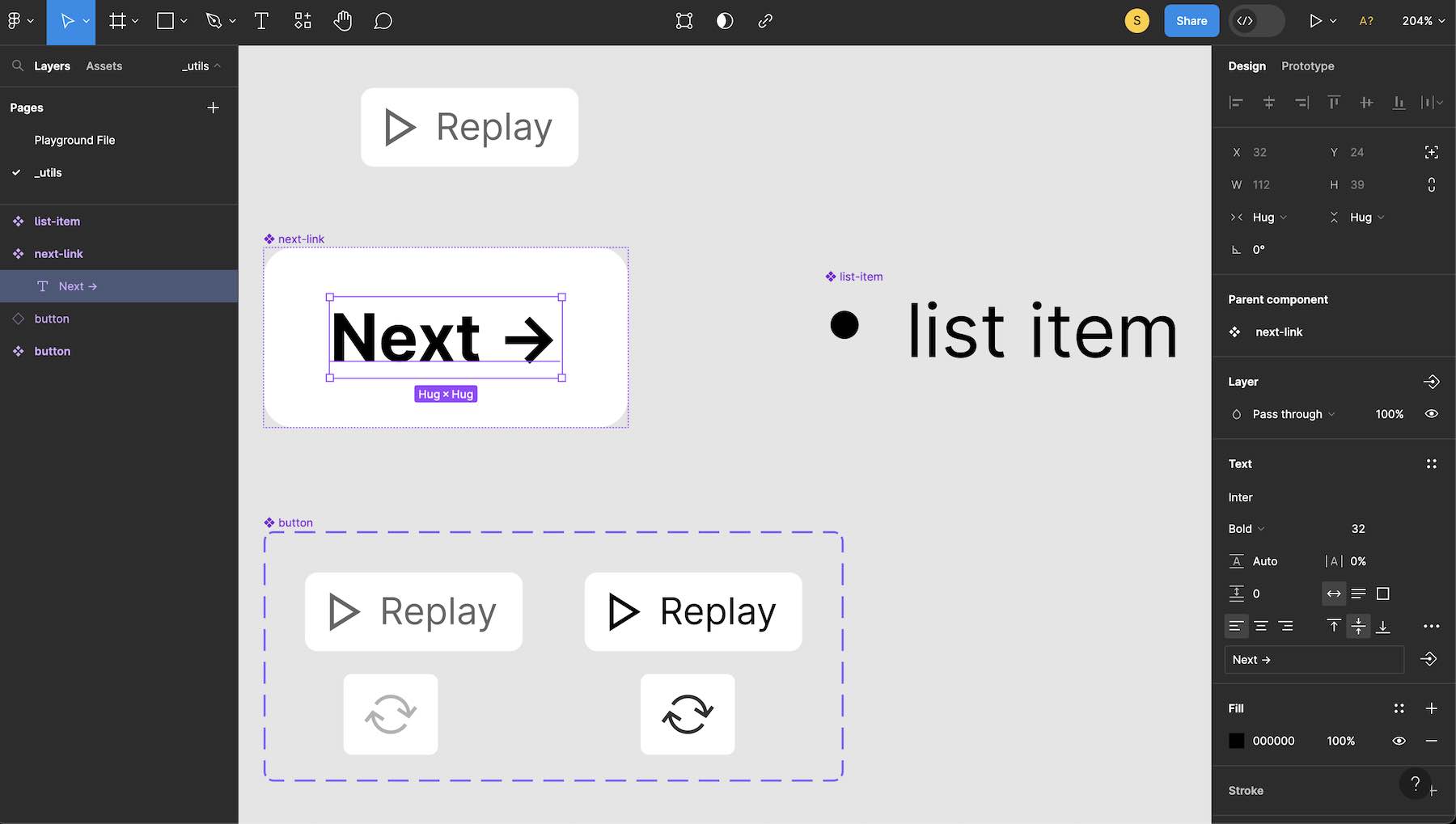Open the horizontal sizing Hug dropdown
This screenshot has height=824, width=1456.
(x=1264, y=217)
